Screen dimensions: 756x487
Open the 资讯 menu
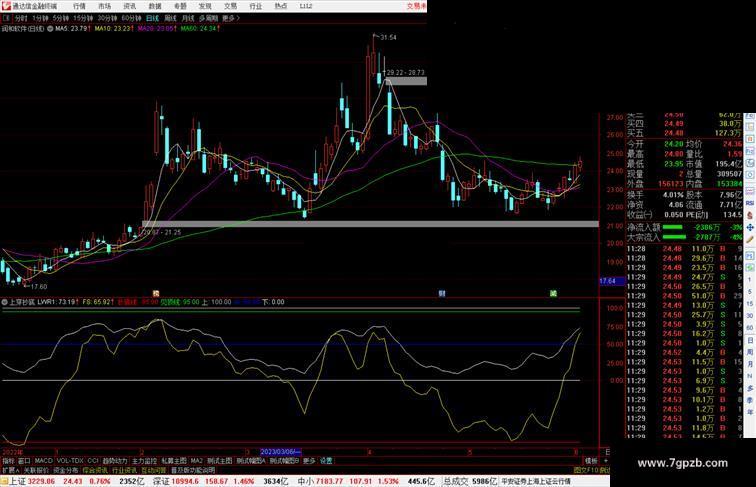[x=130, y=6]
